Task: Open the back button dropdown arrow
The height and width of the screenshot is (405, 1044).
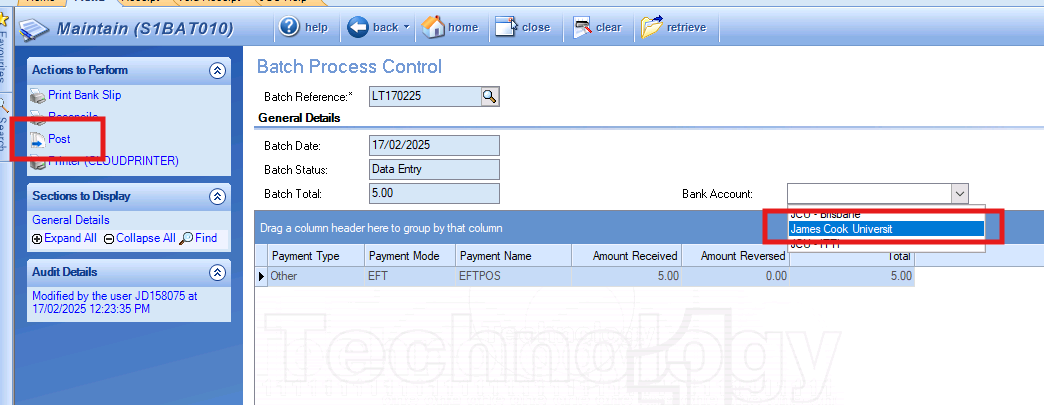Action: tap(406, 28)
